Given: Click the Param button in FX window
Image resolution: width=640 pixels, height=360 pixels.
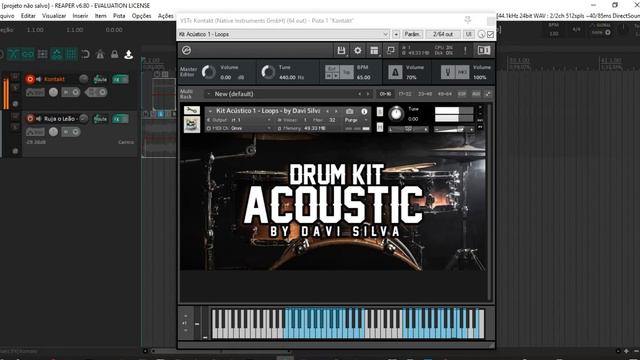Looking at the screenshot, I should 412,34.
